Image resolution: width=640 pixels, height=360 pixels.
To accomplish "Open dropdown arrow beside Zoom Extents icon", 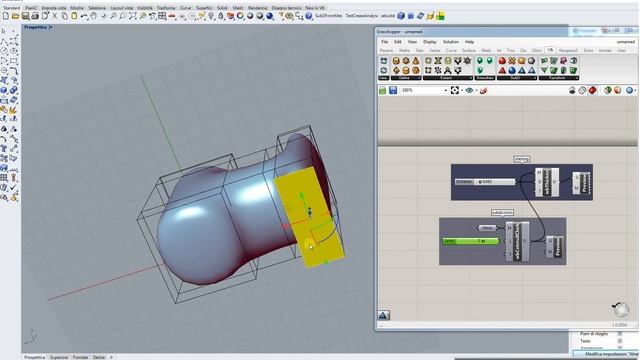I will [461, 91].
